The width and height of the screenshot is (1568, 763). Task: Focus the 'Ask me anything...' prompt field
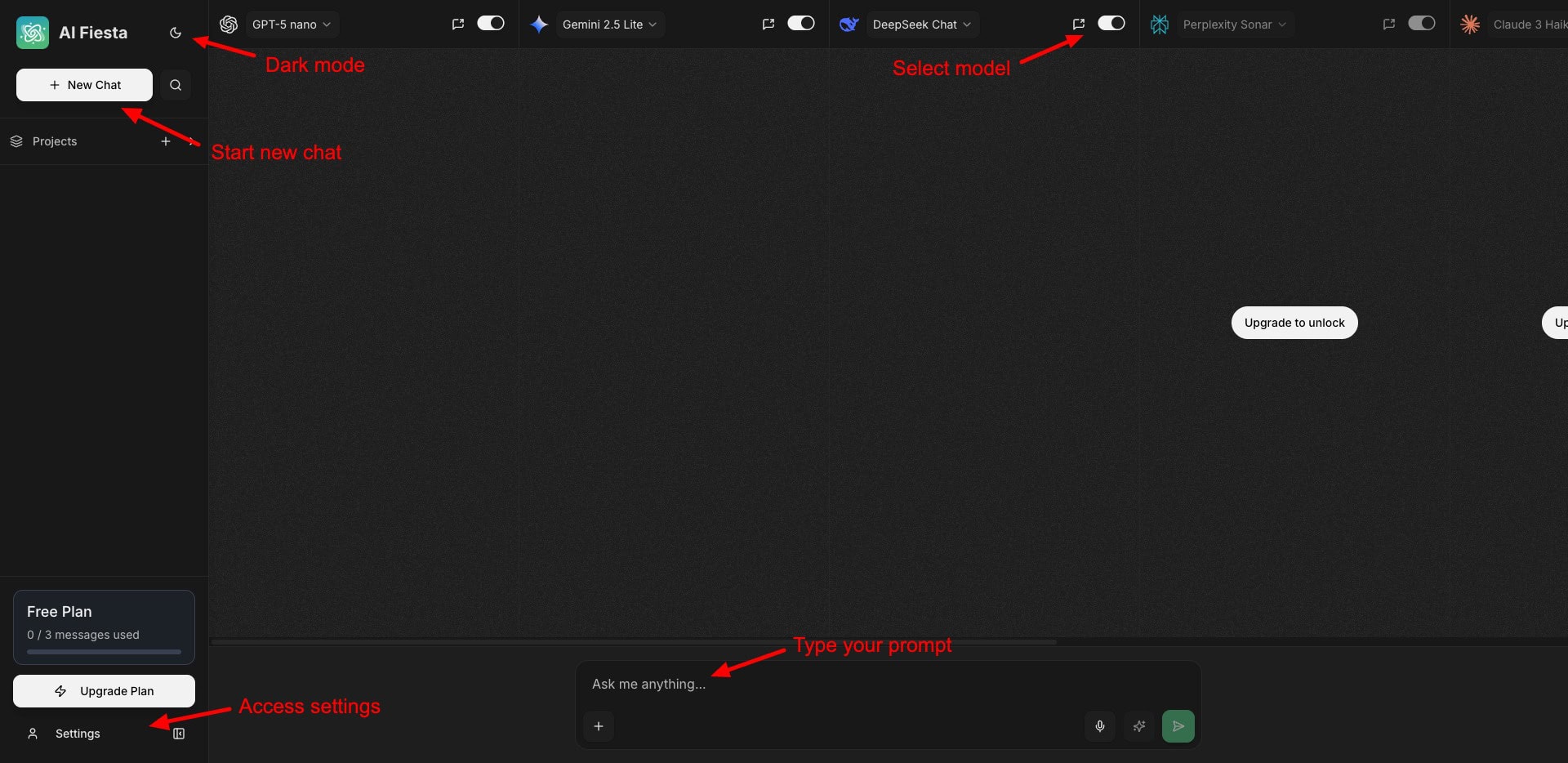pyautogui.click(x=888, y=684)
